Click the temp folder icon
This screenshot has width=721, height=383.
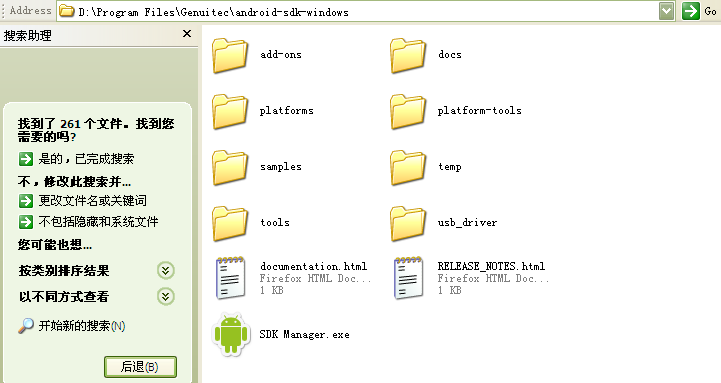408,168
